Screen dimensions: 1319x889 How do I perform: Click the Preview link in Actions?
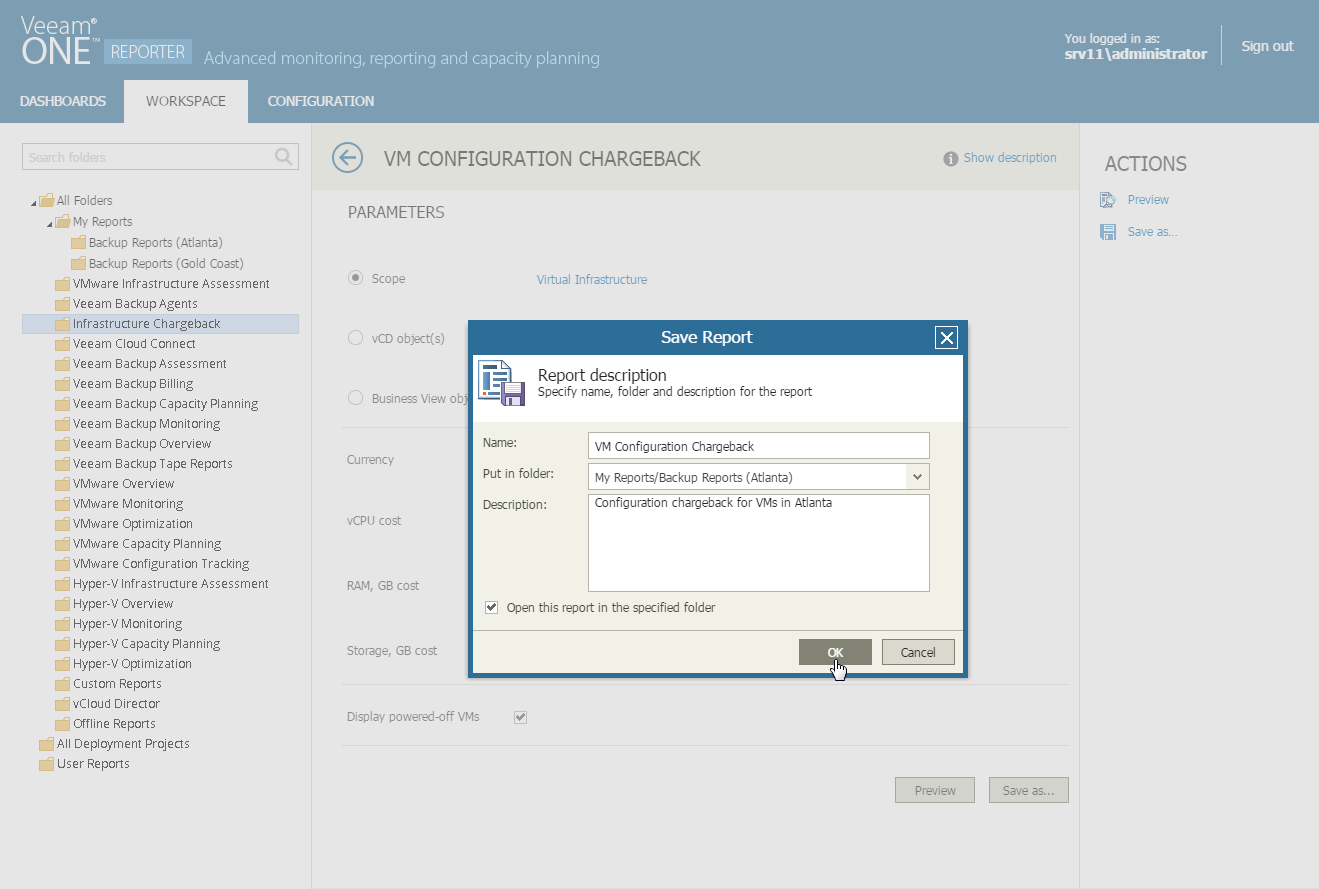coord(1148,200)
